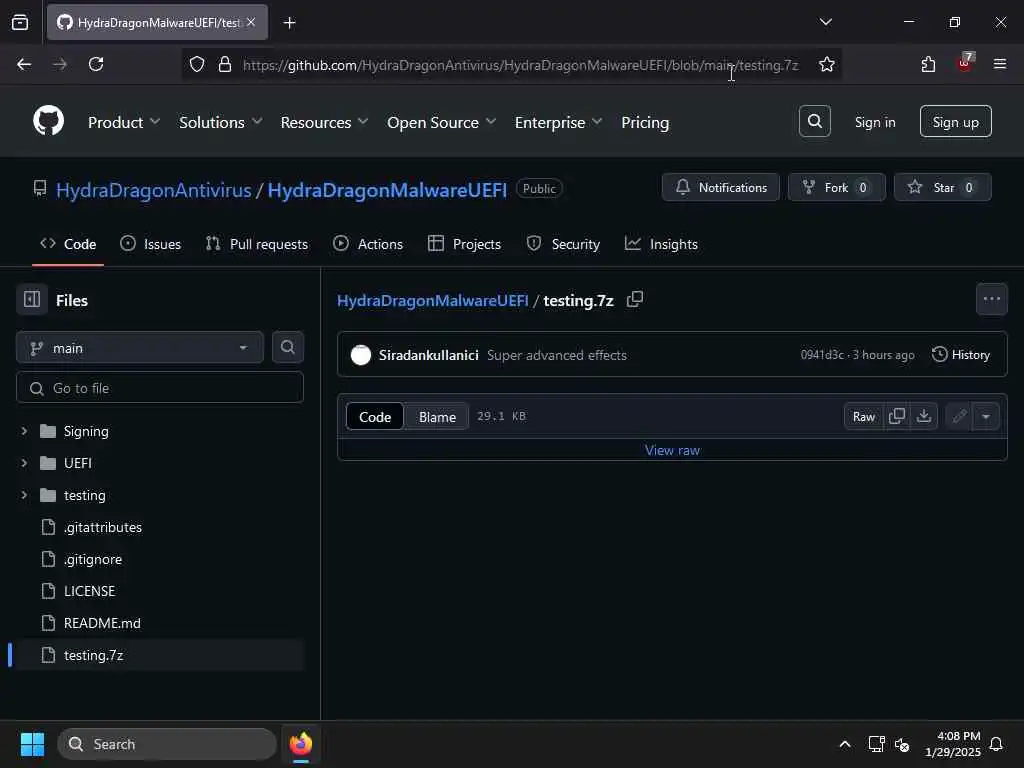This screenshot has height=768, width=1024.
Task: Show hidden system tray icons
Action: (x=844, y=744)
